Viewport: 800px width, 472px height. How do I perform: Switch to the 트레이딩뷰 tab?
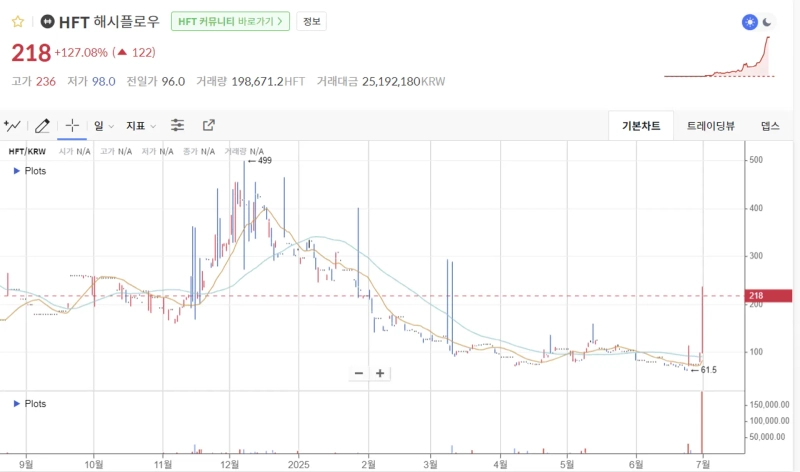point(710,126)
